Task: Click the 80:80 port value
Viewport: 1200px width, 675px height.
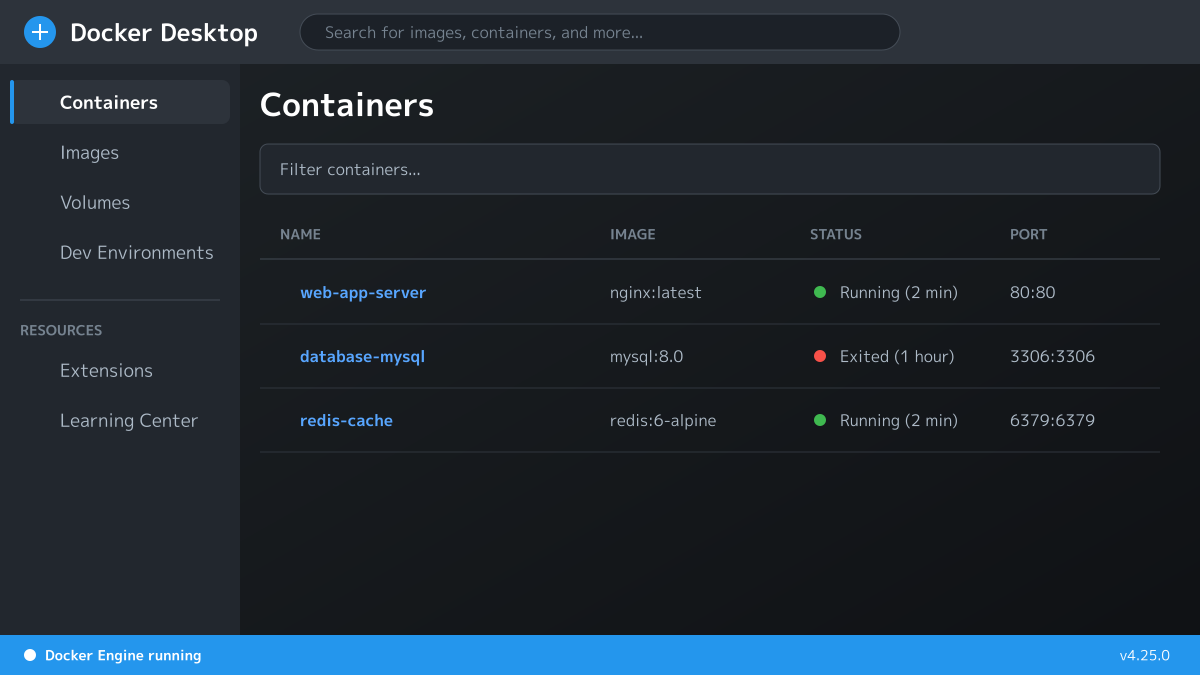Action: pos(1033,292)
